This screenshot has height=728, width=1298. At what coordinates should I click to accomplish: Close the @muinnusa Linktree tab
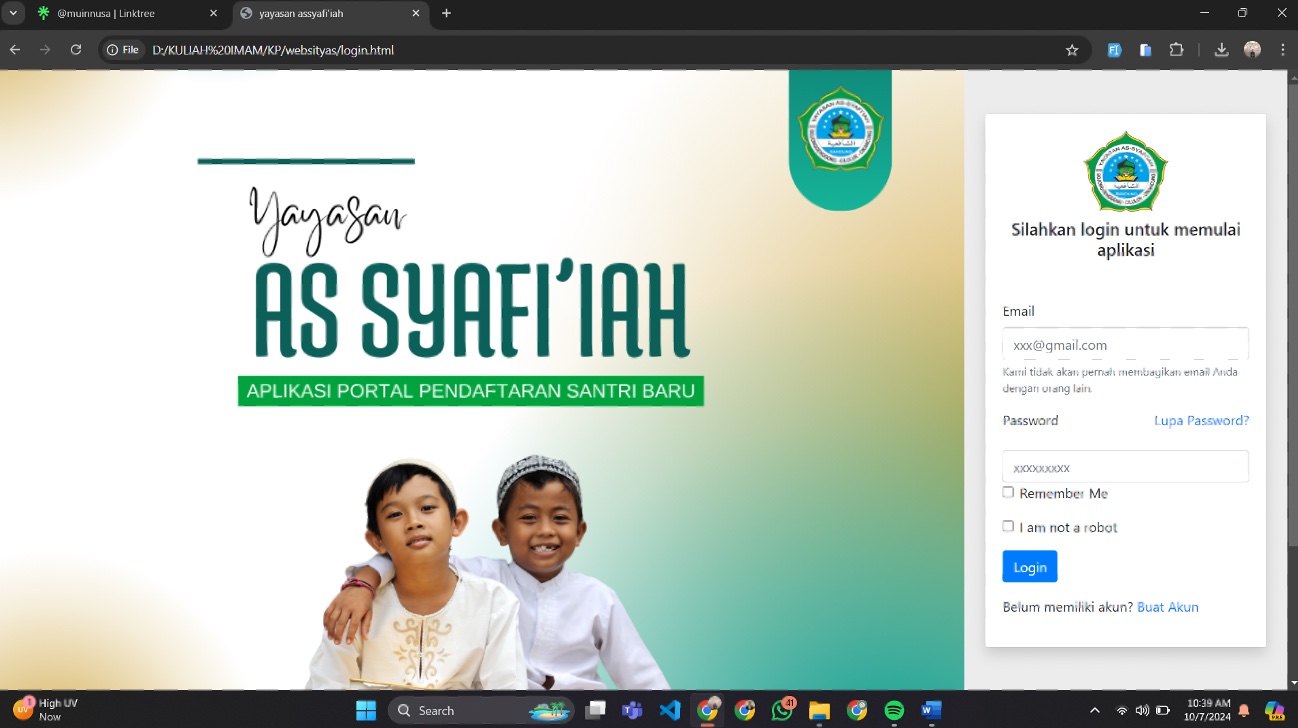click(213, 13)
